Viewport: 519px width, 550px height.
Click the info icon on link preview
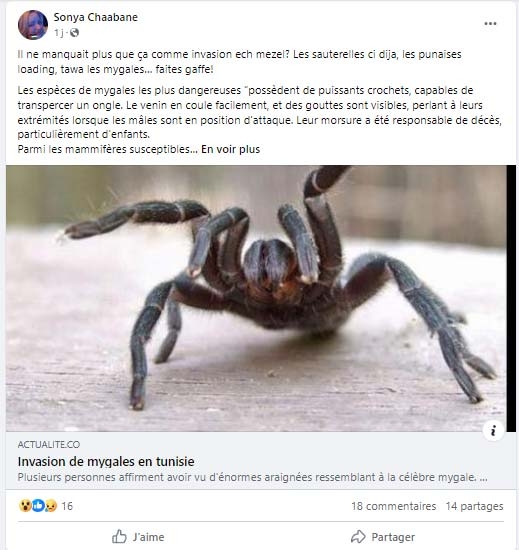(x=493, y=430)
